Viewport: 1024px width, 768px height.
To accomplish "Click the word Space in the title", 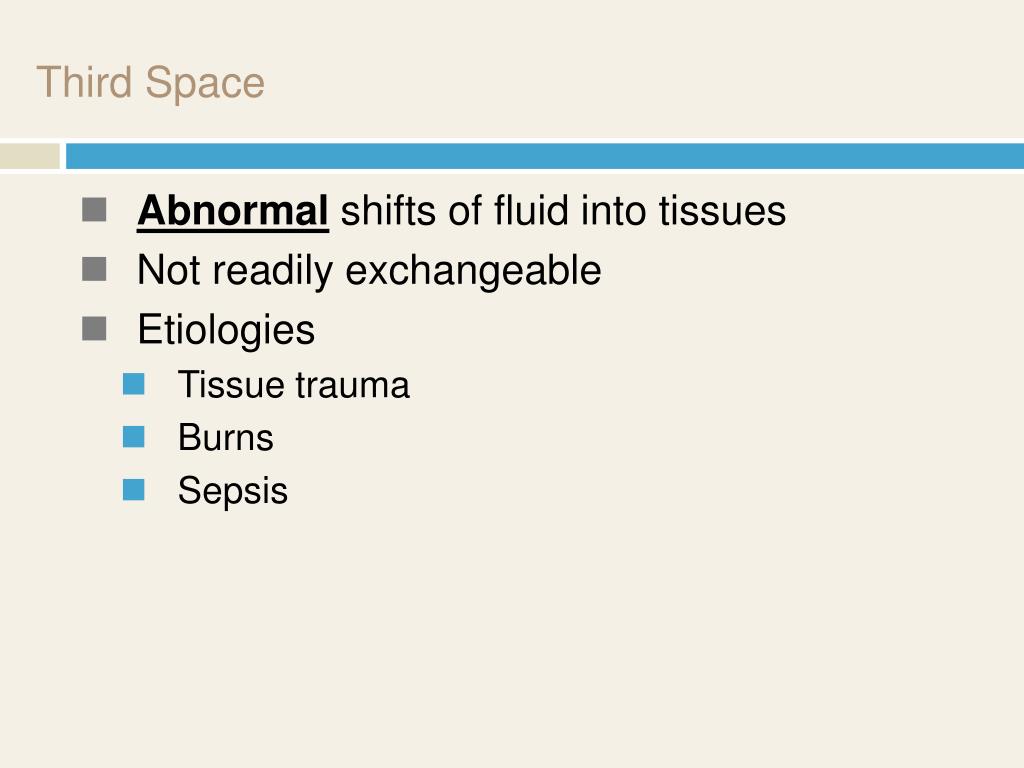I will 204,85.
